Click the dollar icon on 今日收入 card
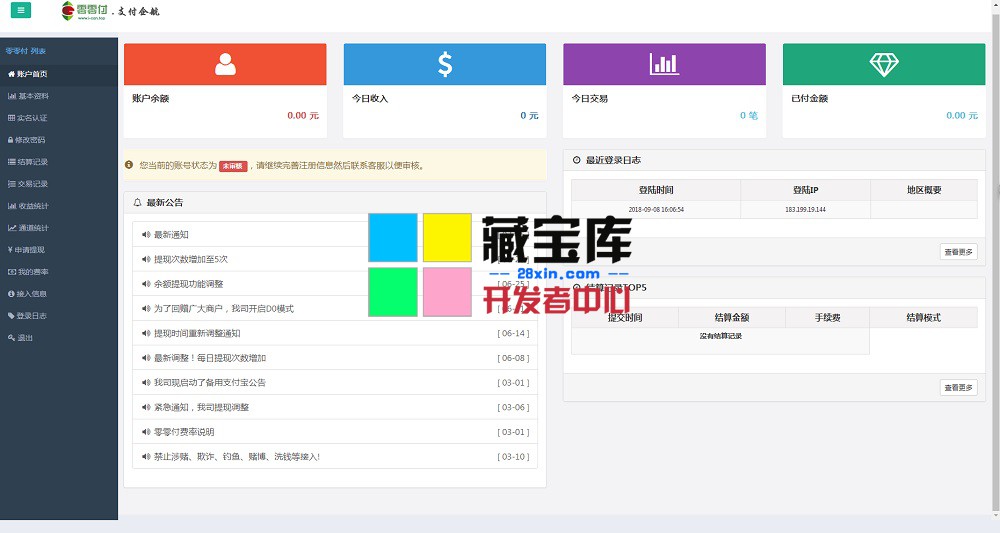Viewport: 1000px width, 533px height. [445, 64]
